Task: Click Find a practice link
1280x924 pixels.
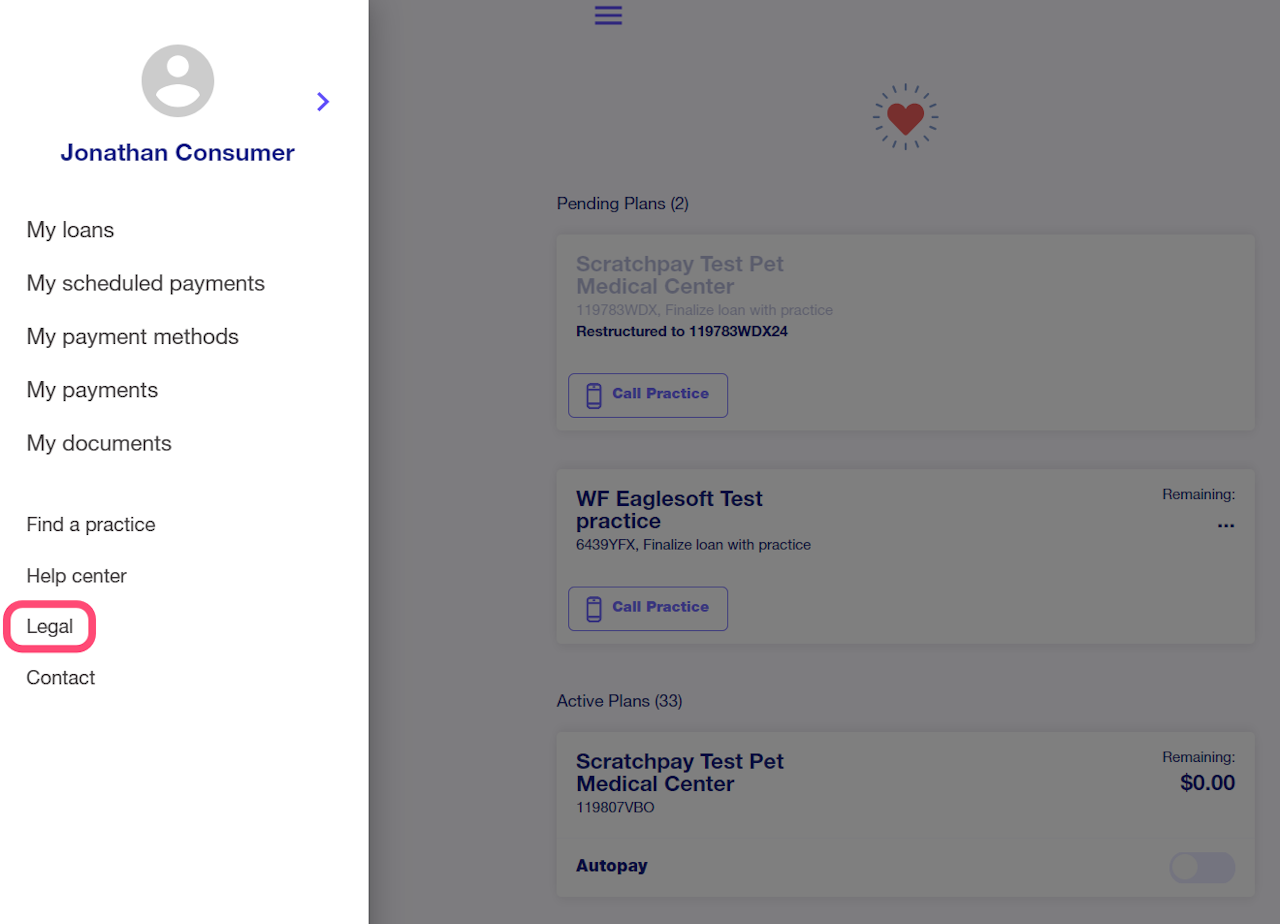Action: click(x=91, y=524)
